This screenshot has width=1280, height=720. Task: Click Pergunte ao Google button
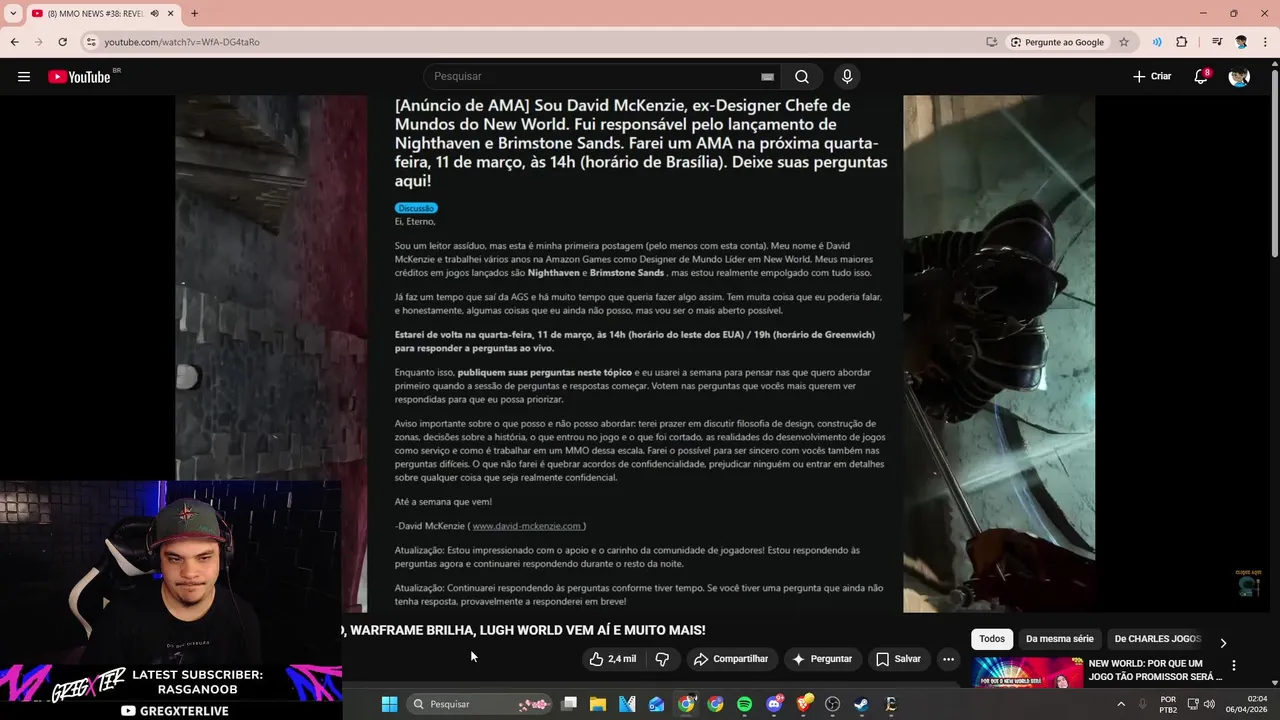[x=1057, y=42]
